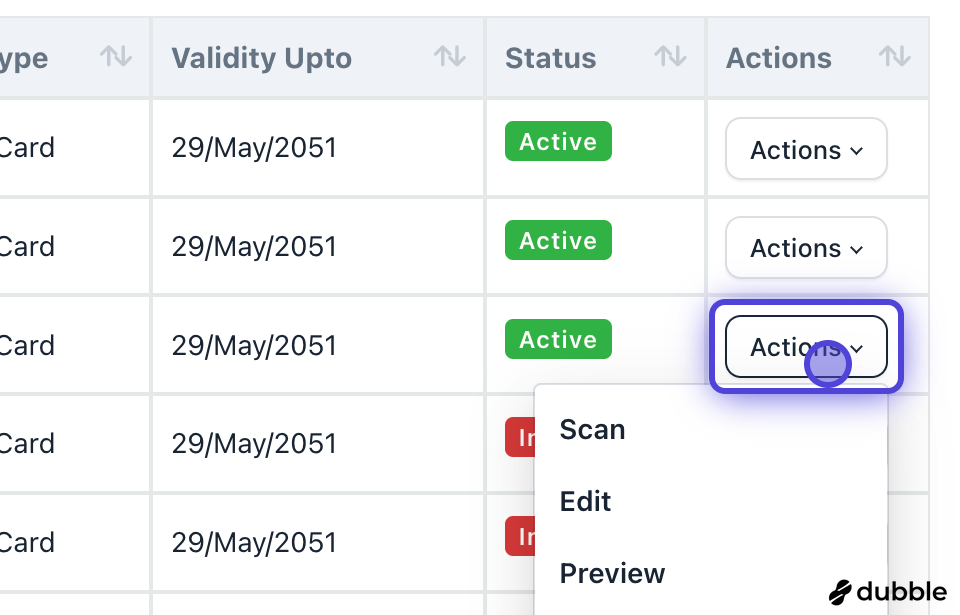Screen dimensions: 960x615
Task: Click the fourth row red Inactive badge
Action: click(x=521, y=438)
